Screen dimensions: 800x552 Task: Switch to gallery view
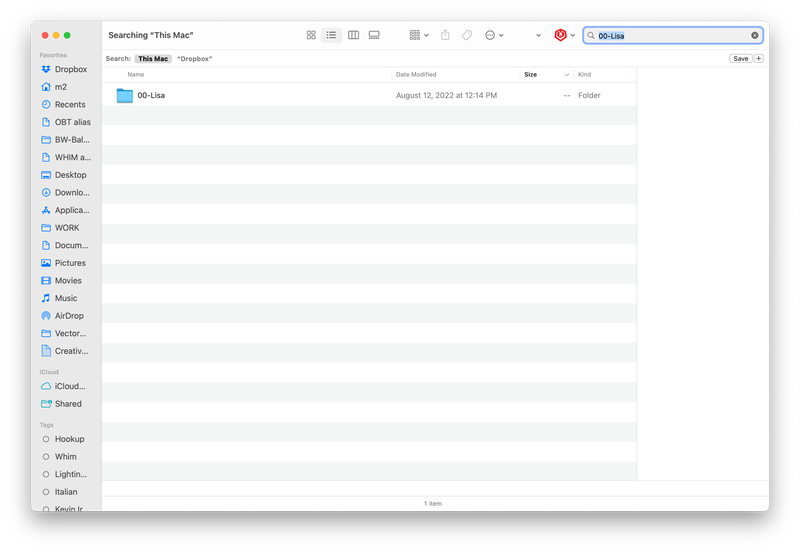(x=374, y=35)
